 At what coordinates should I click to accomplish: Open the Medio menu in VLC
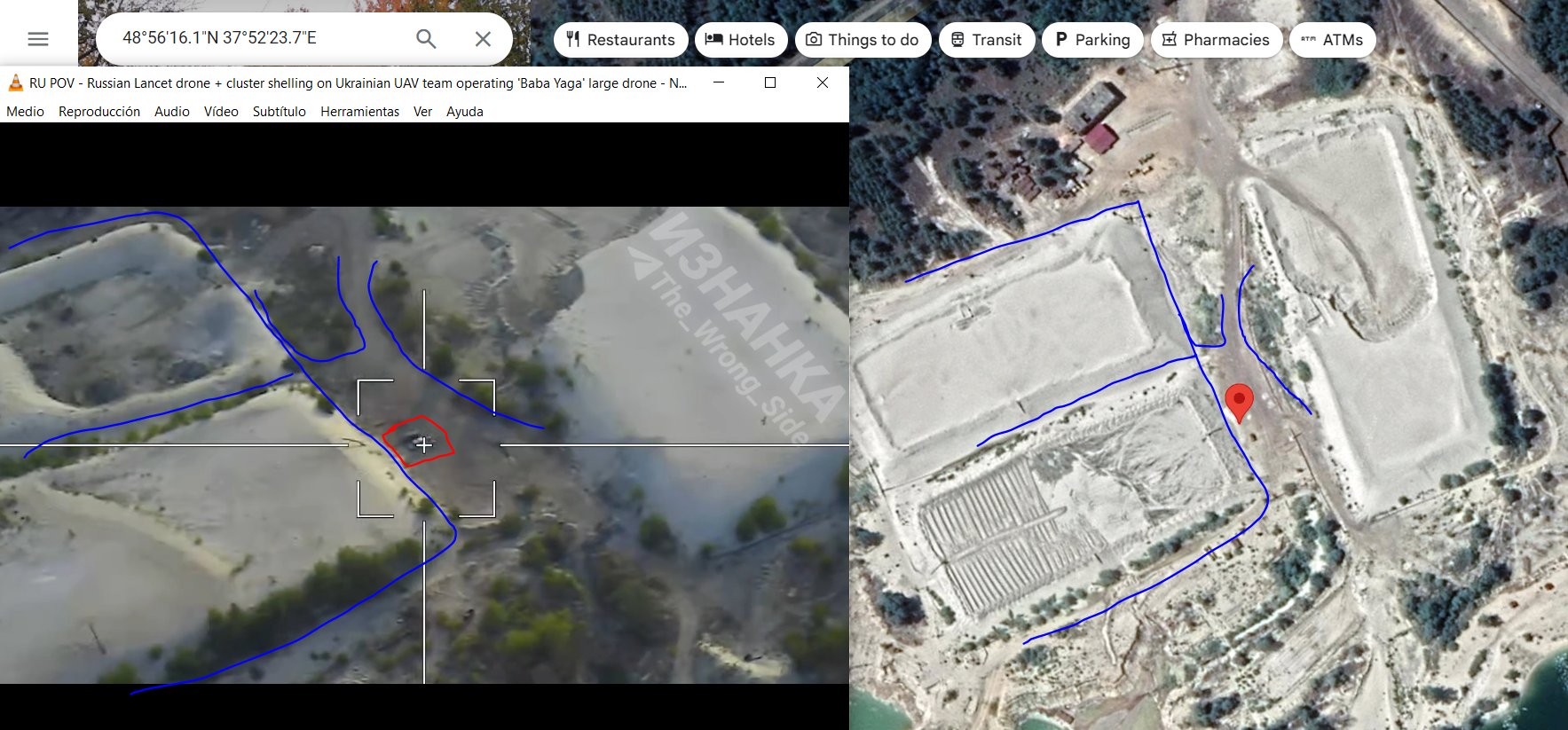[x=25, y=112]
